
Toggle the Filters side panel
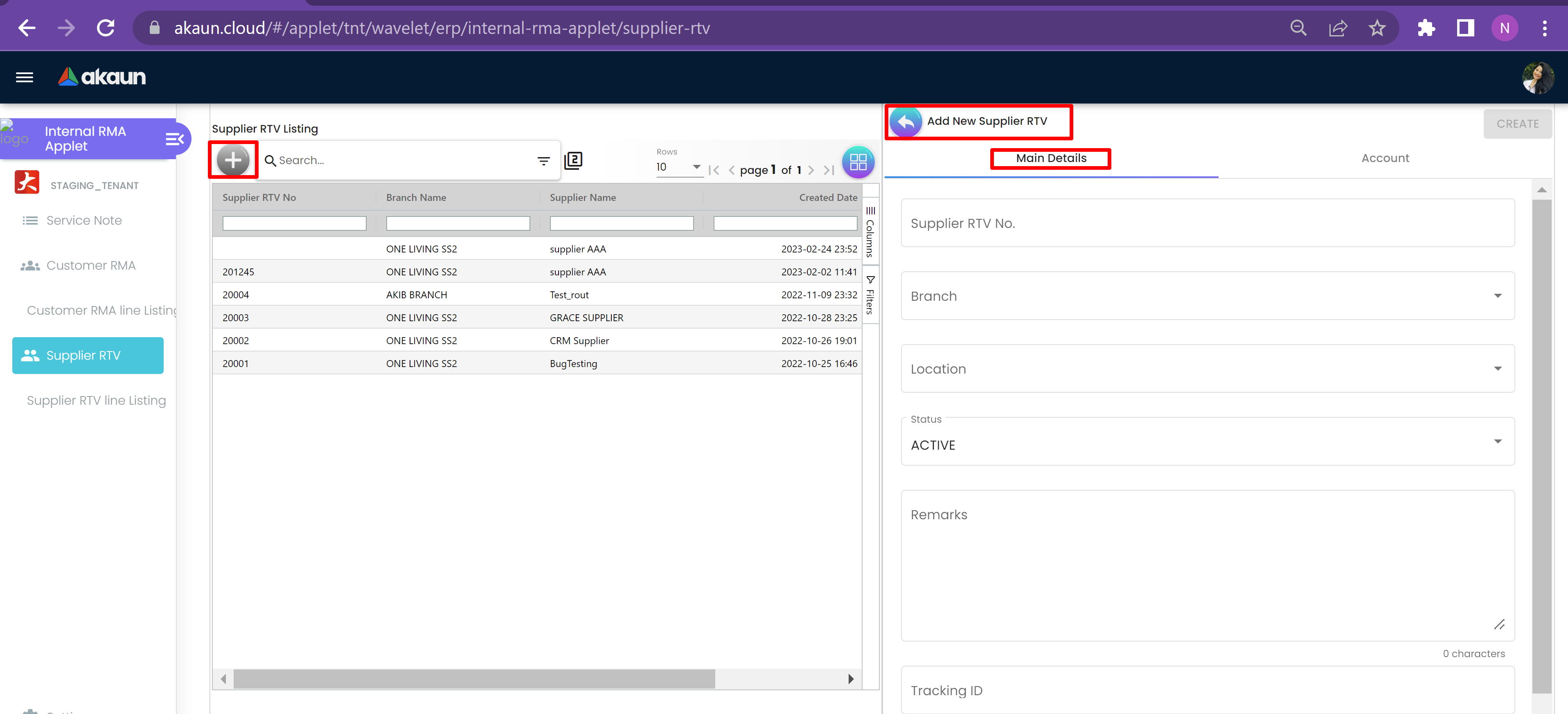(x=870, y=295)
